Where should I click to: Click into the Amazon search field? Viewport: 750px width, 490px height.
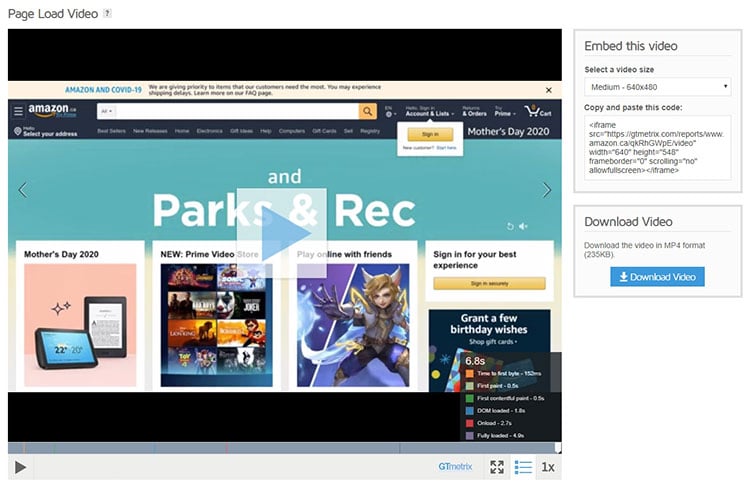[x=237, y=111]
